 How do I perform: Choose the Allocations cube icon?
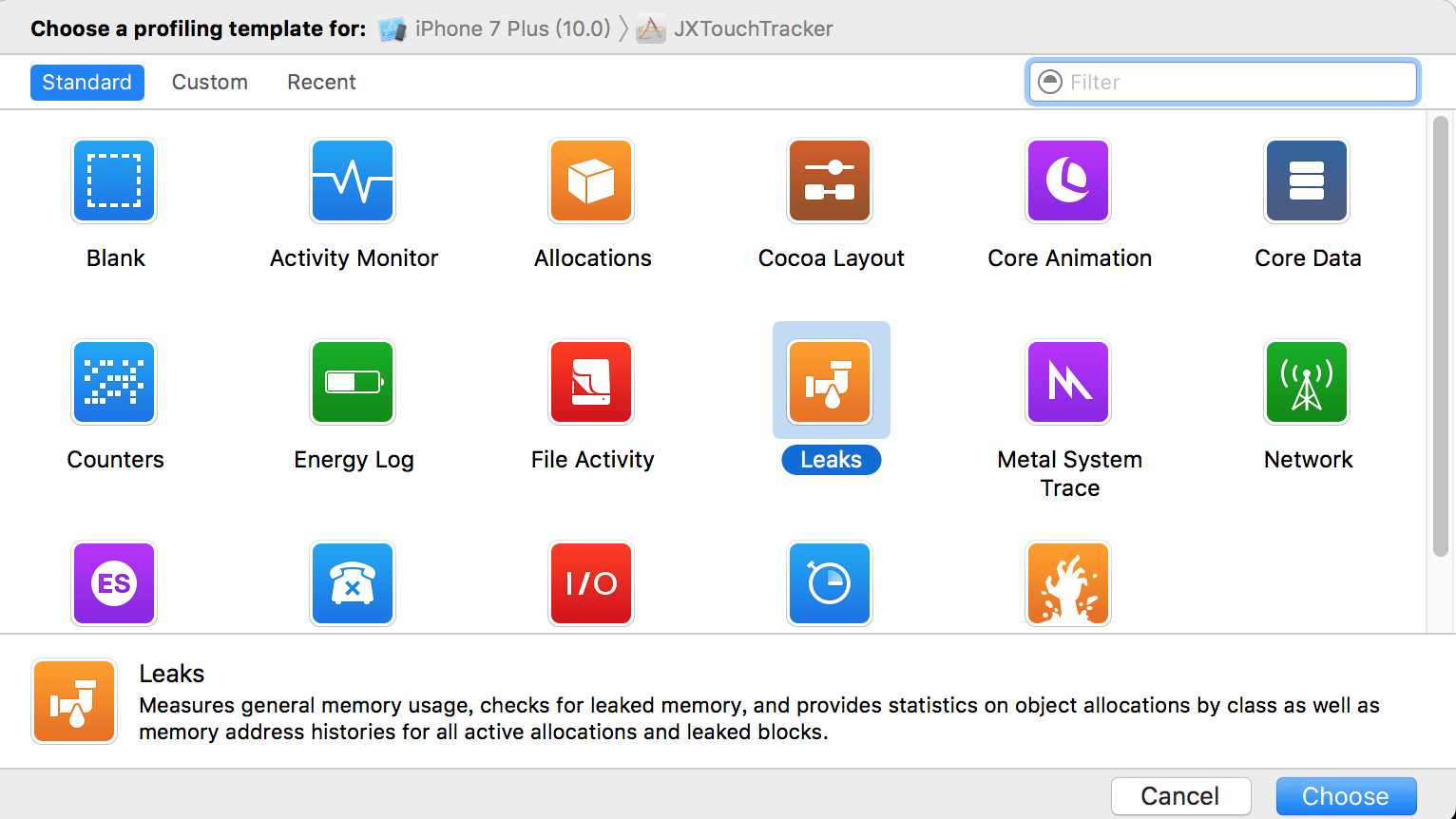click(591, 181)
